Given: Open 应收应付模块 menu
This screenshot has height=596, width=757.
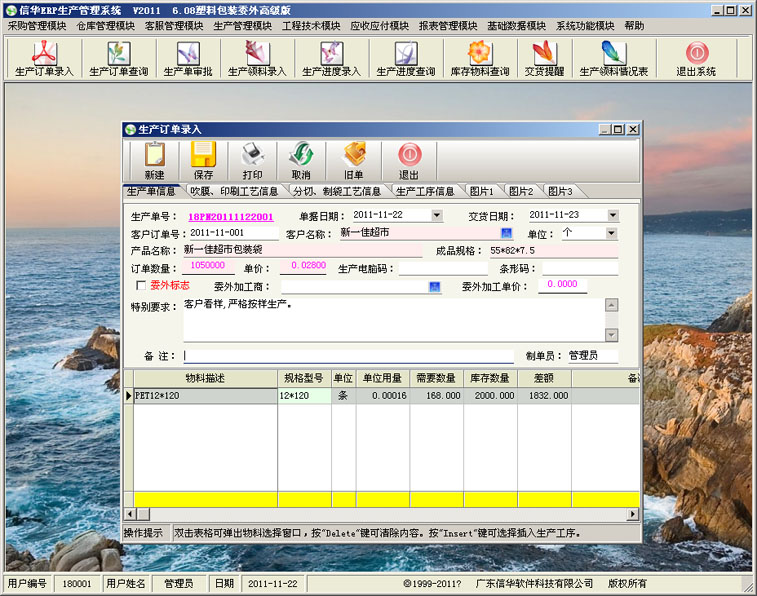Looking at the screenshot, I should [380, 26].
